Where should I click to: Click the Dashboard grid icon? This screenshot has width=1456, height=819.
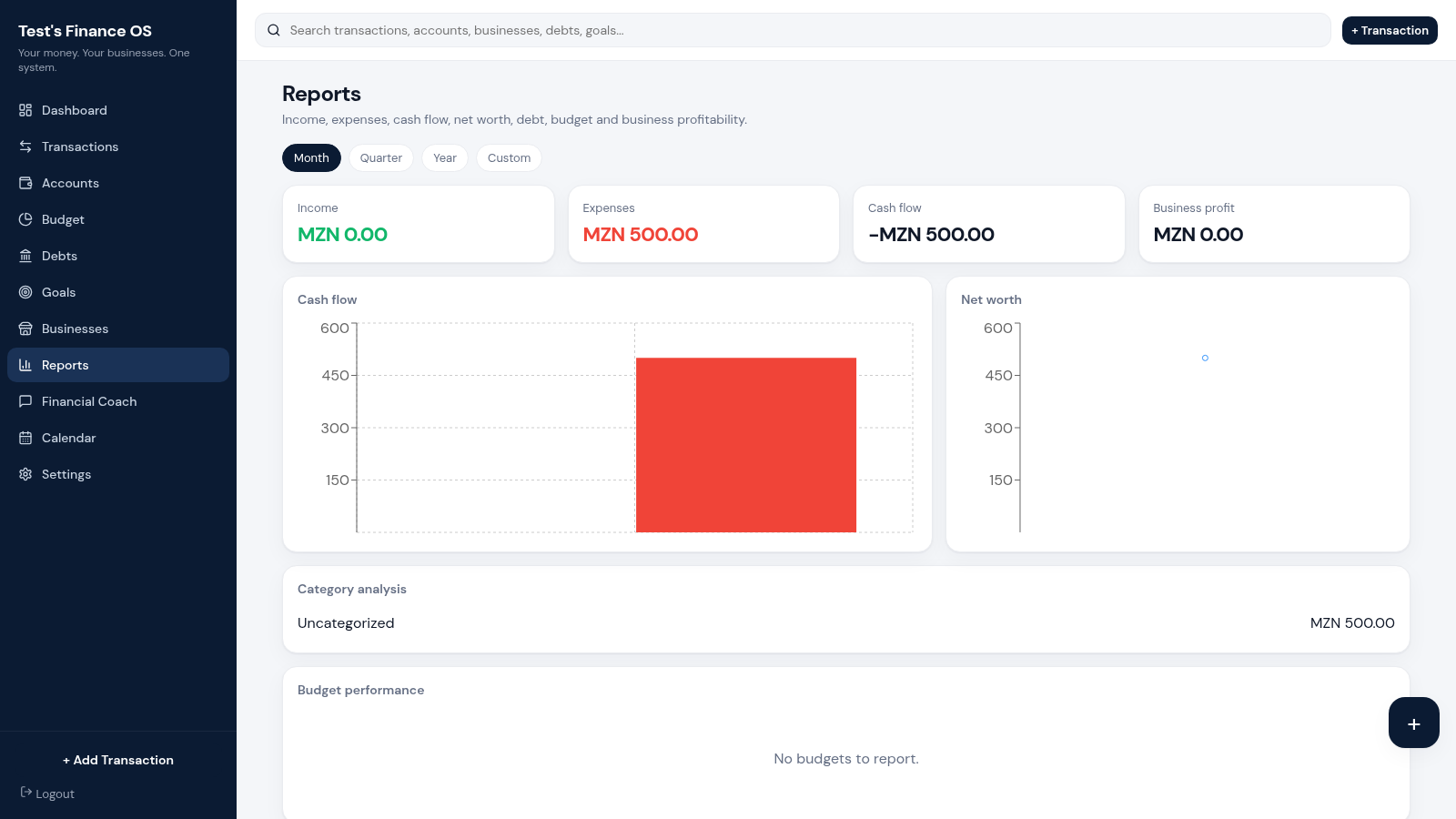25,110
